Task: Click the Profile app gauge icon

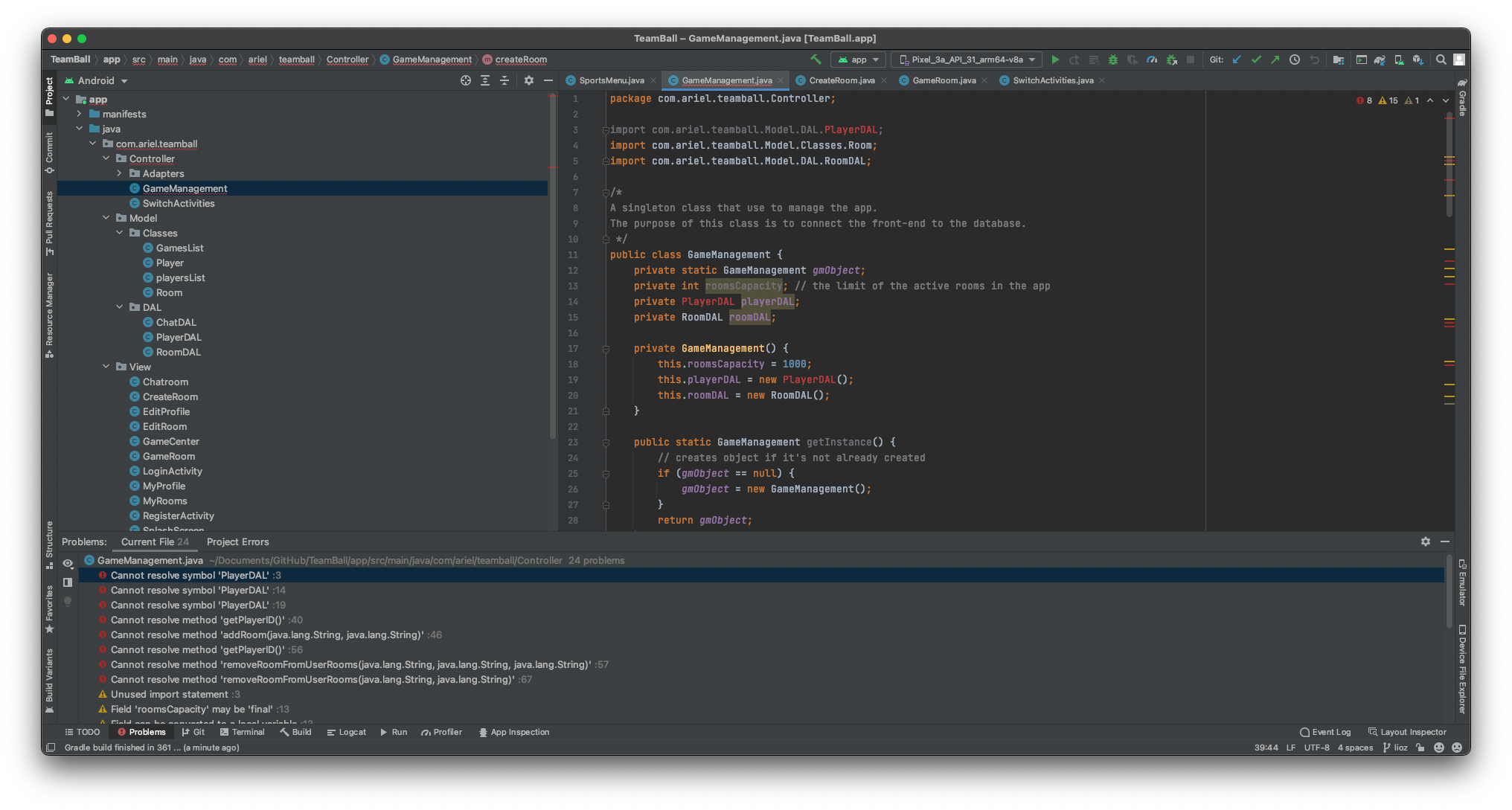Action: (1152, 60)
